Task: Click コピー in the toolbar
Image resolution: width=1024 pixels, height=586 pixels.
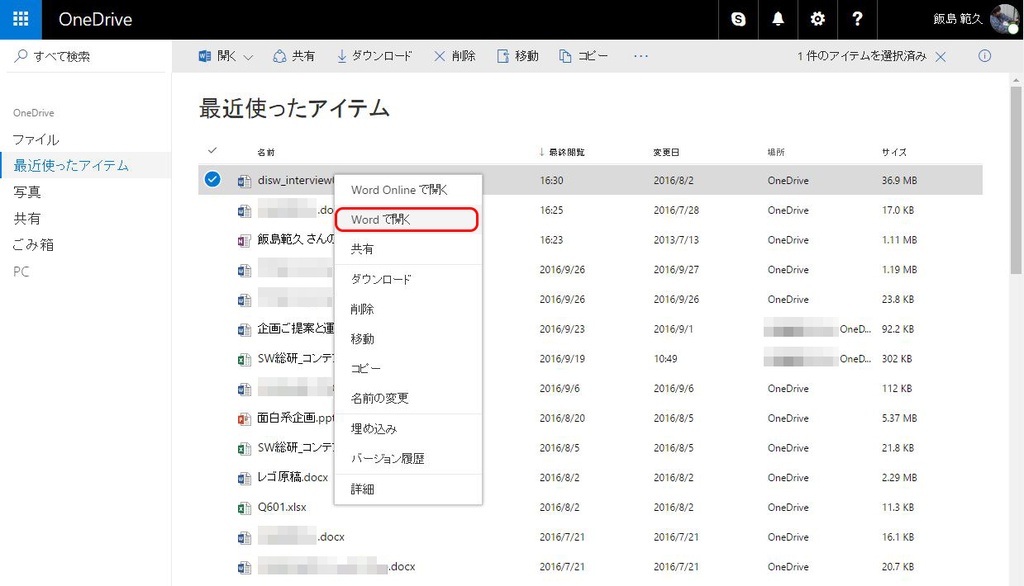Action: (x=583, y=56)
